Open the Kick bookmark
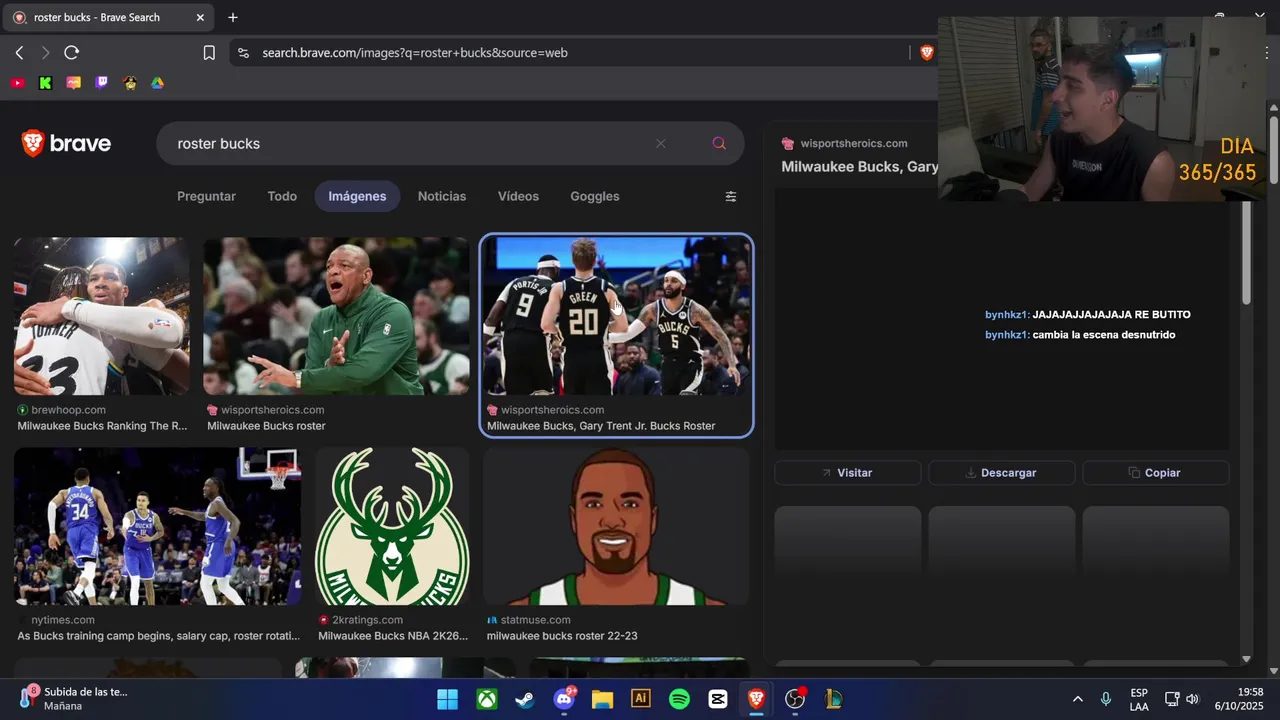1280x720 pixels. [46, 83]
